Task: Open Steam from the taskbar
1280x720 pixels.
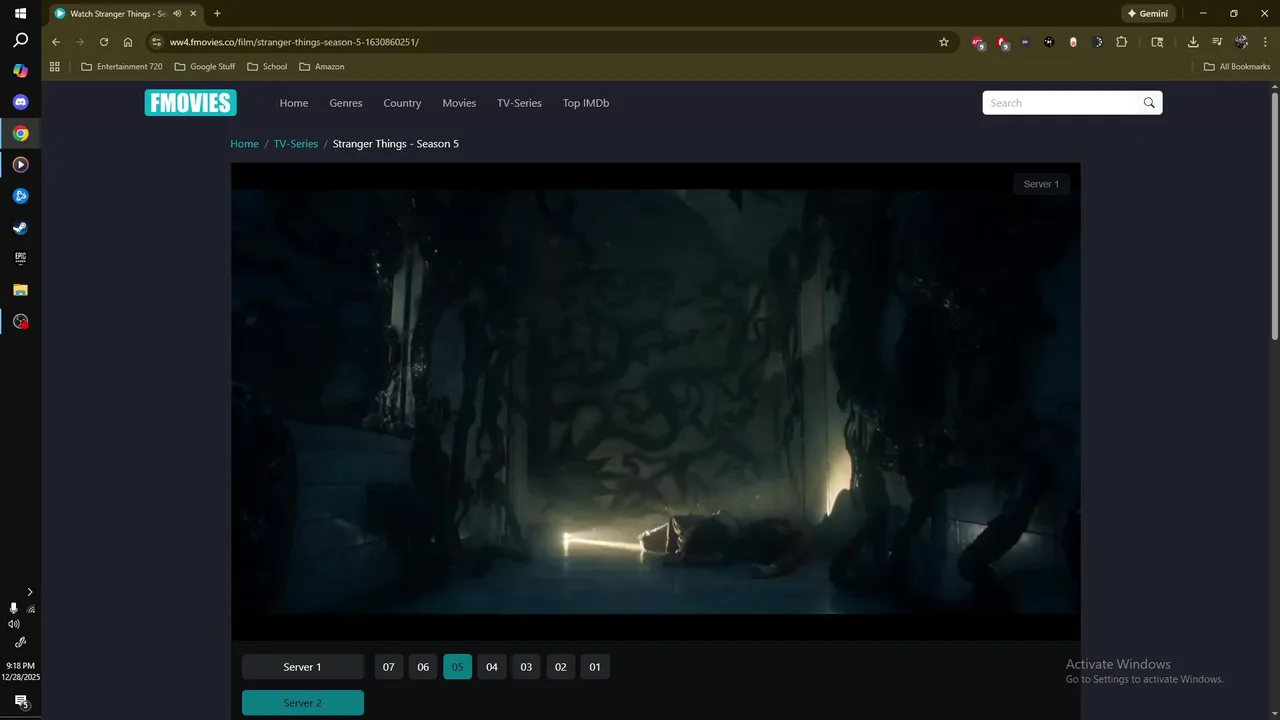Action: click(20, 227)
